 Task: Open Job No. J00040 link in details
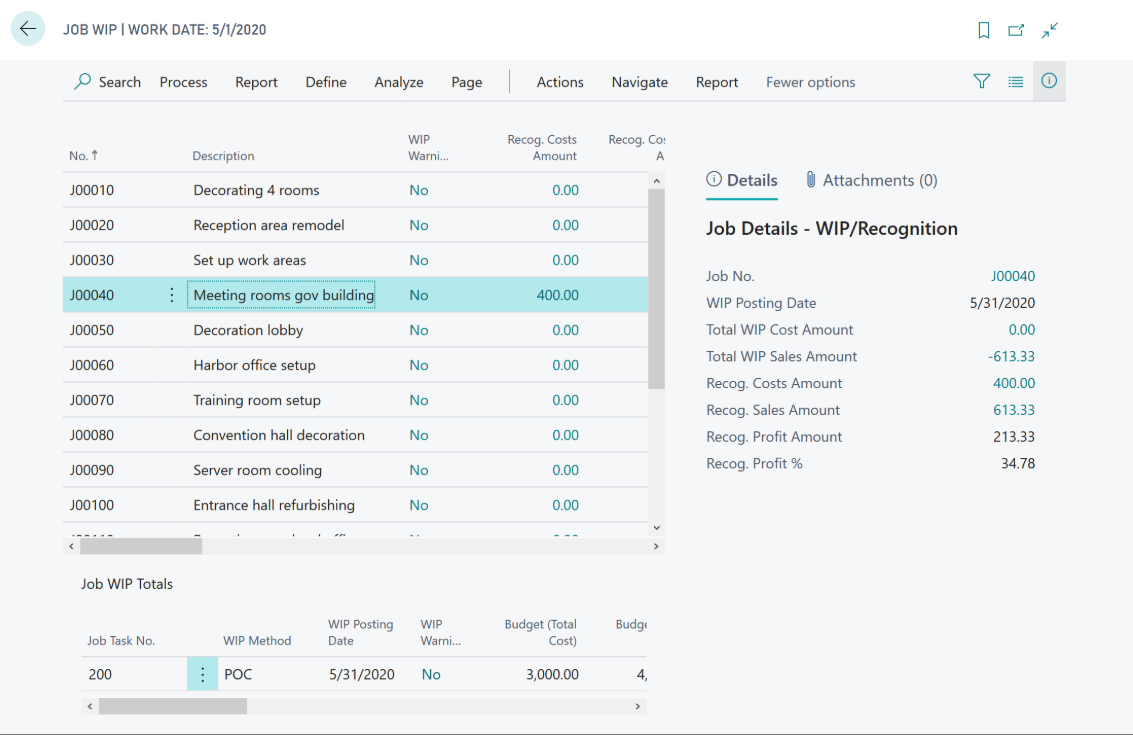(x=1013, y=276)
